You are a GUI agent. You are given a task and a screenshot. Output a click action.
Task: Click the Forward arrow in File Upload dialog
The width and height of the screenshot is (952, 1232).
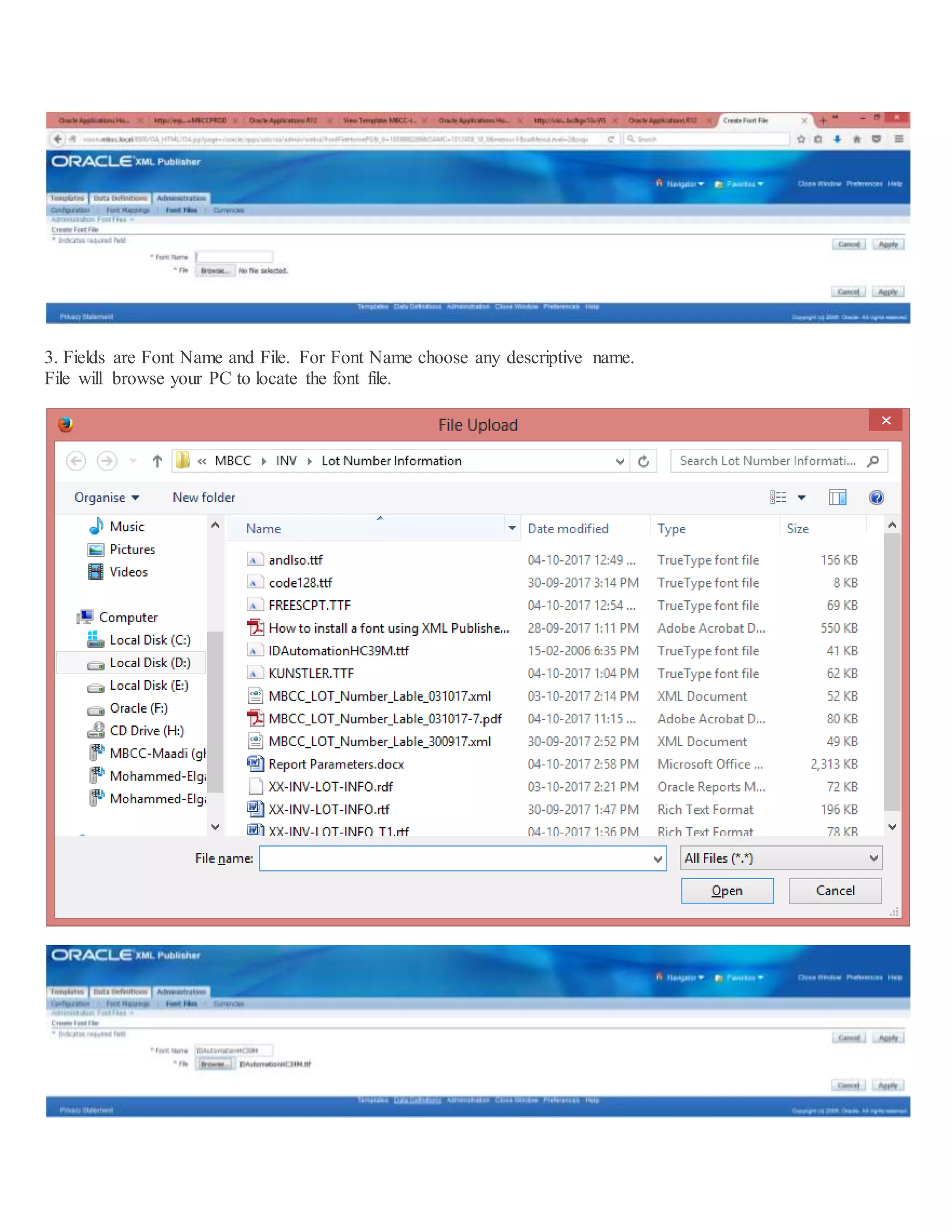[x=107, y=461]
